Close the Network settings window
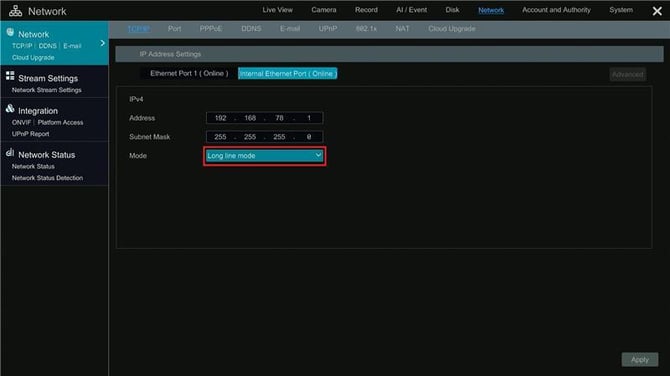This screenshot has width=670, height=376. point(657,11)
